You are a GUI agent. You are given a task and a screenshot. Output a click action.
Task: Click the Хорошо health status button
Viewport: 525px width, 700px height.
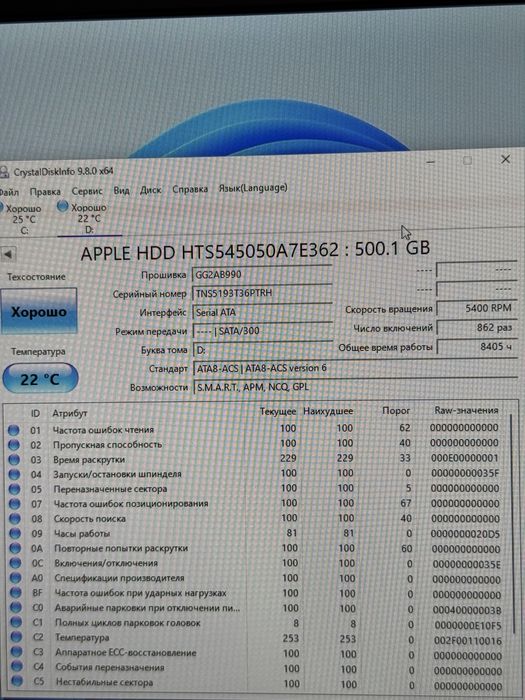point(39,311)
